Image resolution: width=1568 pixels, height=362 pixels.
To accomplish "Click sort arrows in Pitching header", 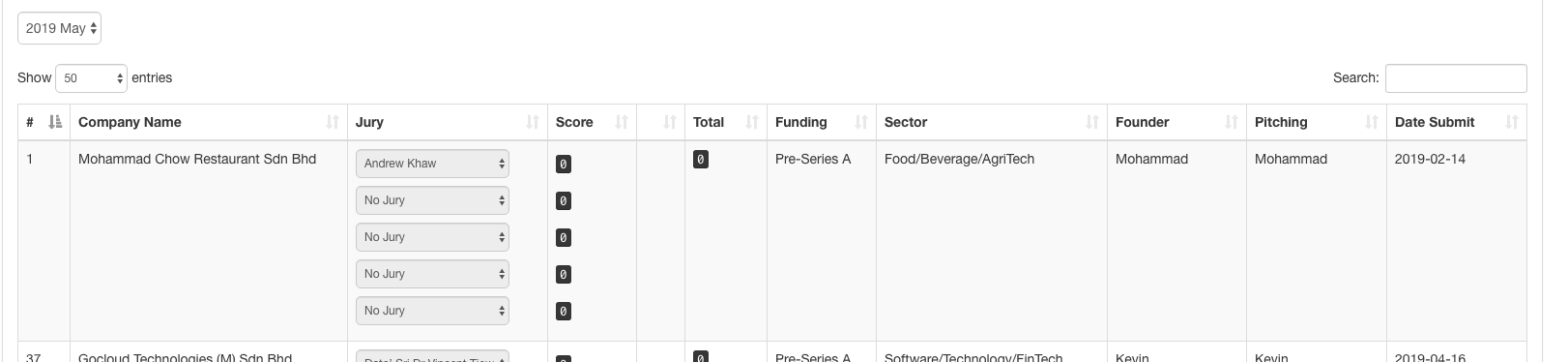I will [x=1372, y=122].
